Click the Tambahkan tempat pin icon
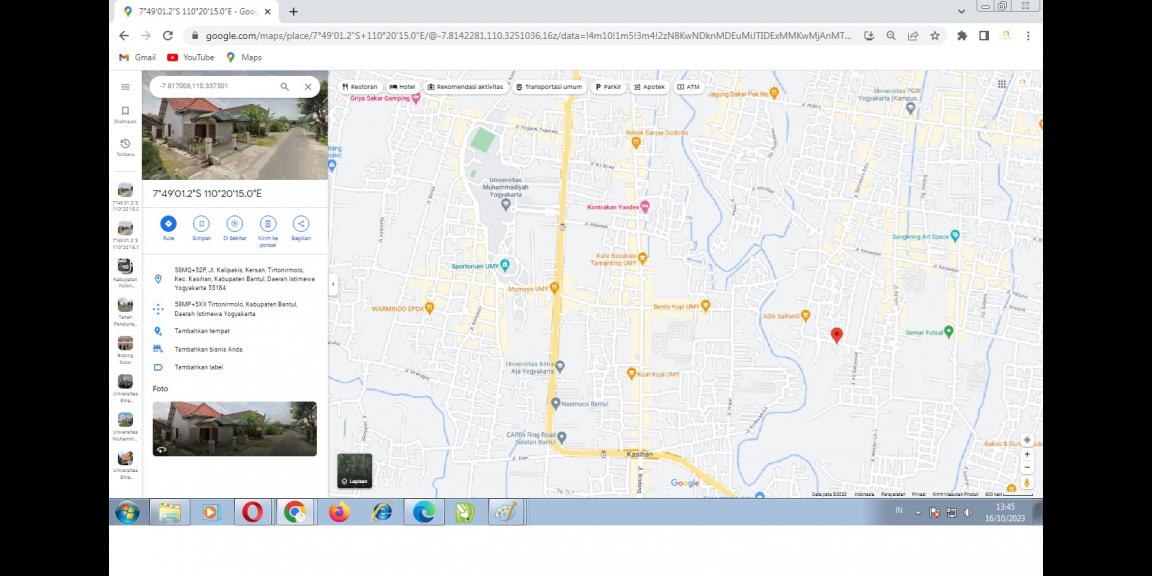This screenshot has height=576, width=1152. [157, 330]
